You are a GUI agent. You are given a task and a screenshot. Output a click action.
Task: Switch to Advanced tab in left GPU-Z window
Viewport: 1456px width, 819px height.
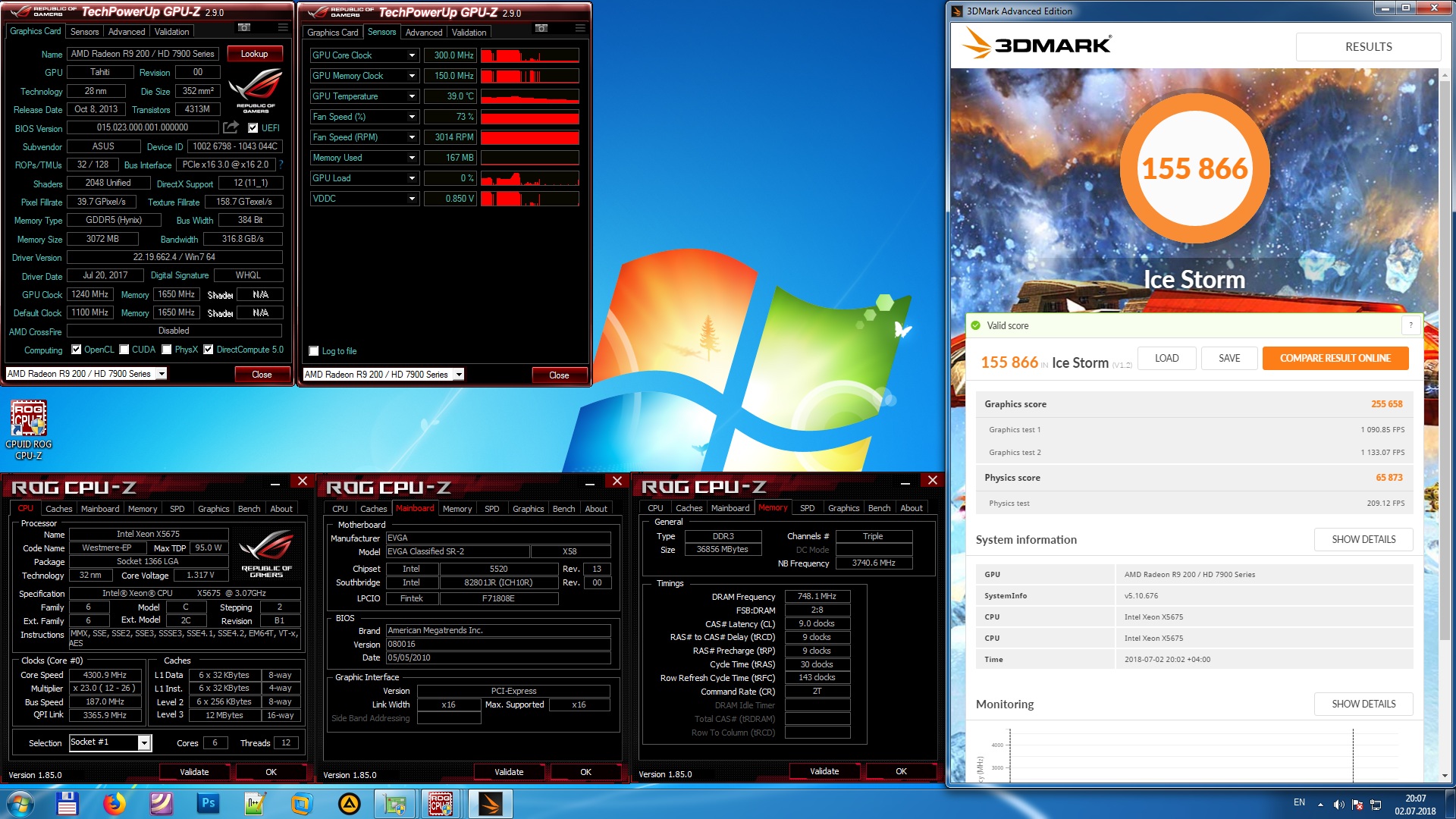(x=127, y=32)
